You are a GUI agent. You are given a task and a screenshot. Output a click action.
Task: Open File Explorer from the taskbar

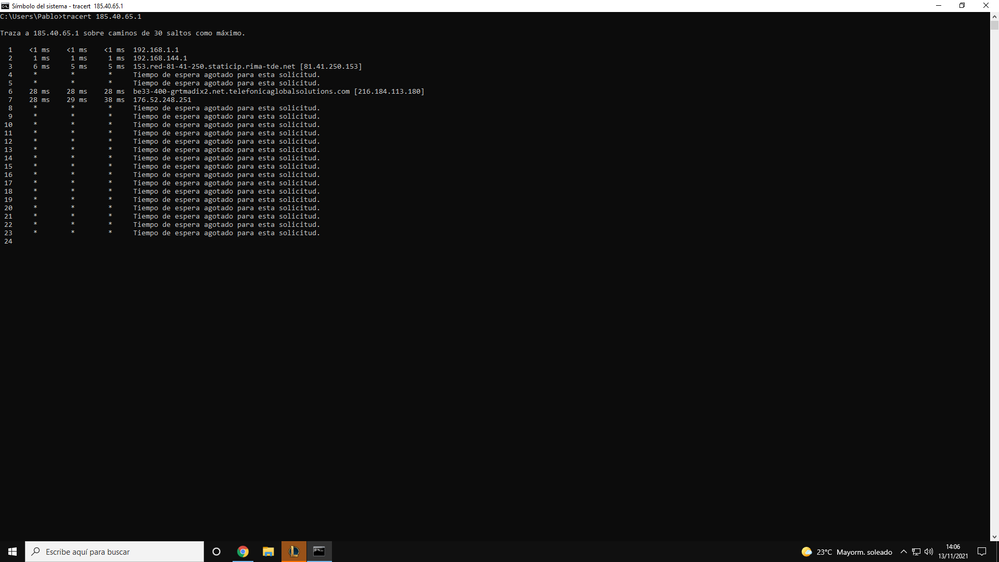pyautogui.click(x=268, y=551)
